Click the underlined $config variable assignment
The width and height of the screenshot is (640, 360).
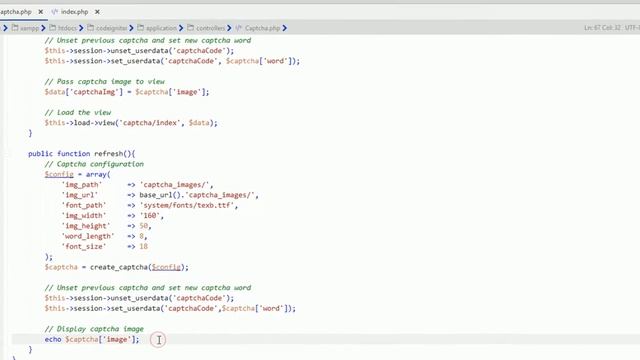tap(59, 174)
